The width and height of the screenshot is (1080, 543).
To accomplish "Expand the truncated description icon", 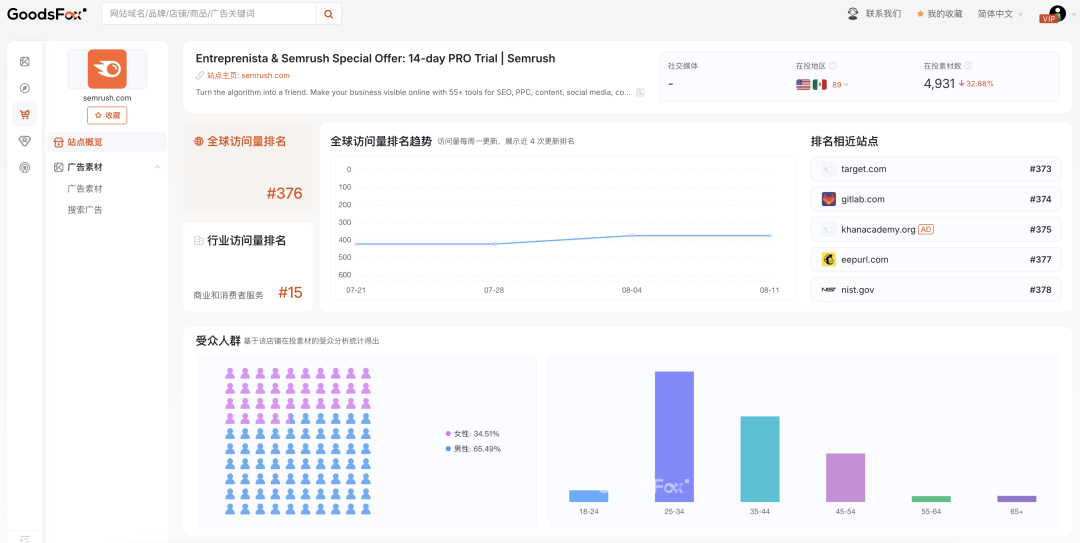I will point(640,92).
